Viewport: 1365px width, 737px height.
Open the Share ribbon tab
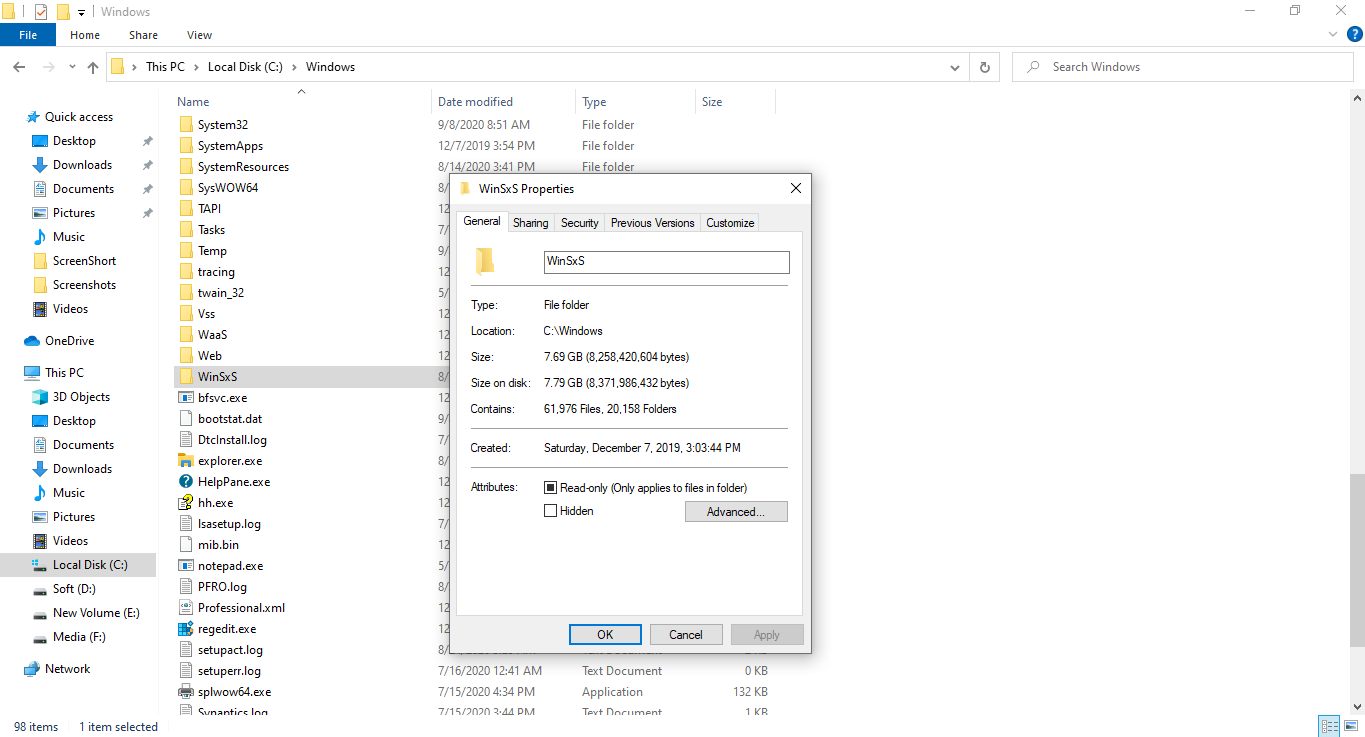coord(143,35)
